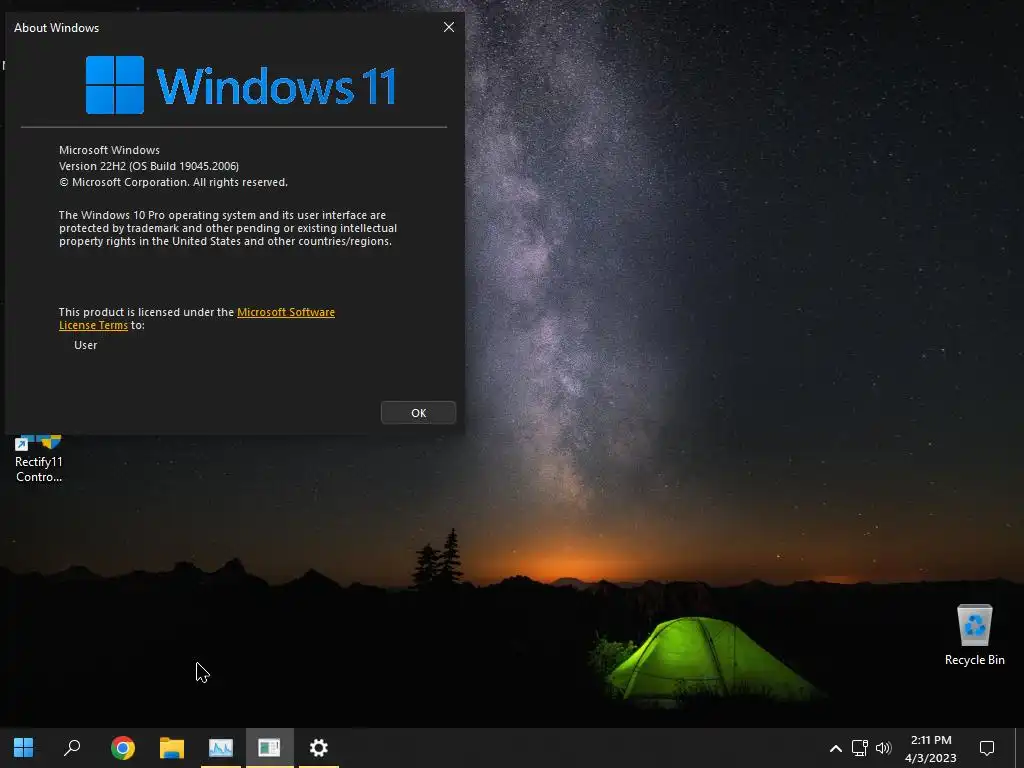Click the Microsoft Corporation copyright line
This screenshot has width=1024, height=768.
(173, 182)
